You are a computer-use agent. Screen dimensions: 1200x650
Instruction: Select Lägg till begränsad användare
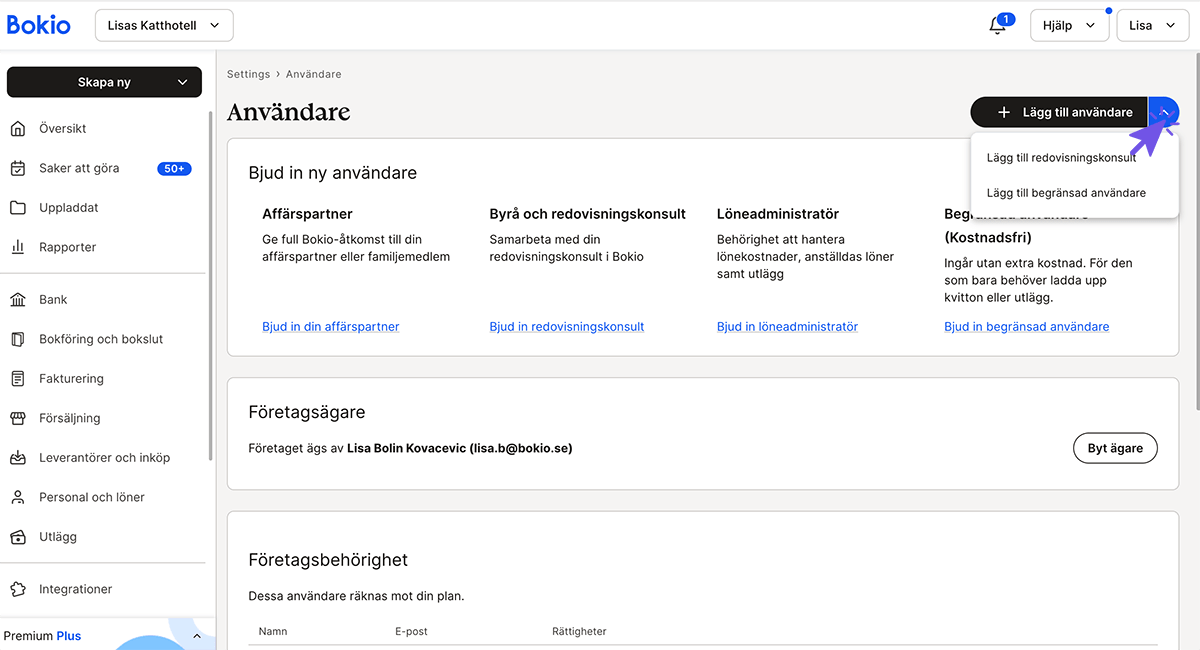click(1066, 192)
